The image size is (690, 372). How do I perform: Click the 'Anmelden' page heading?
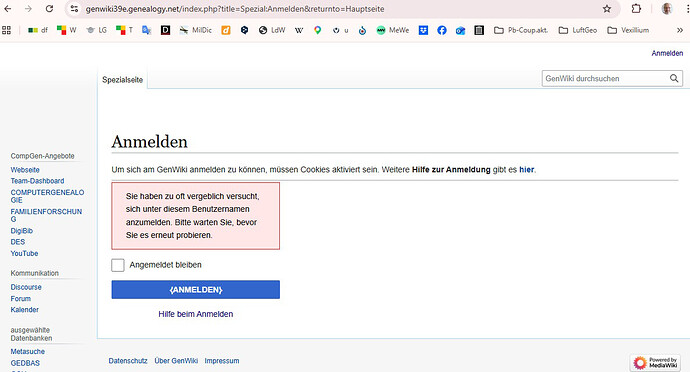click(150, 142)
